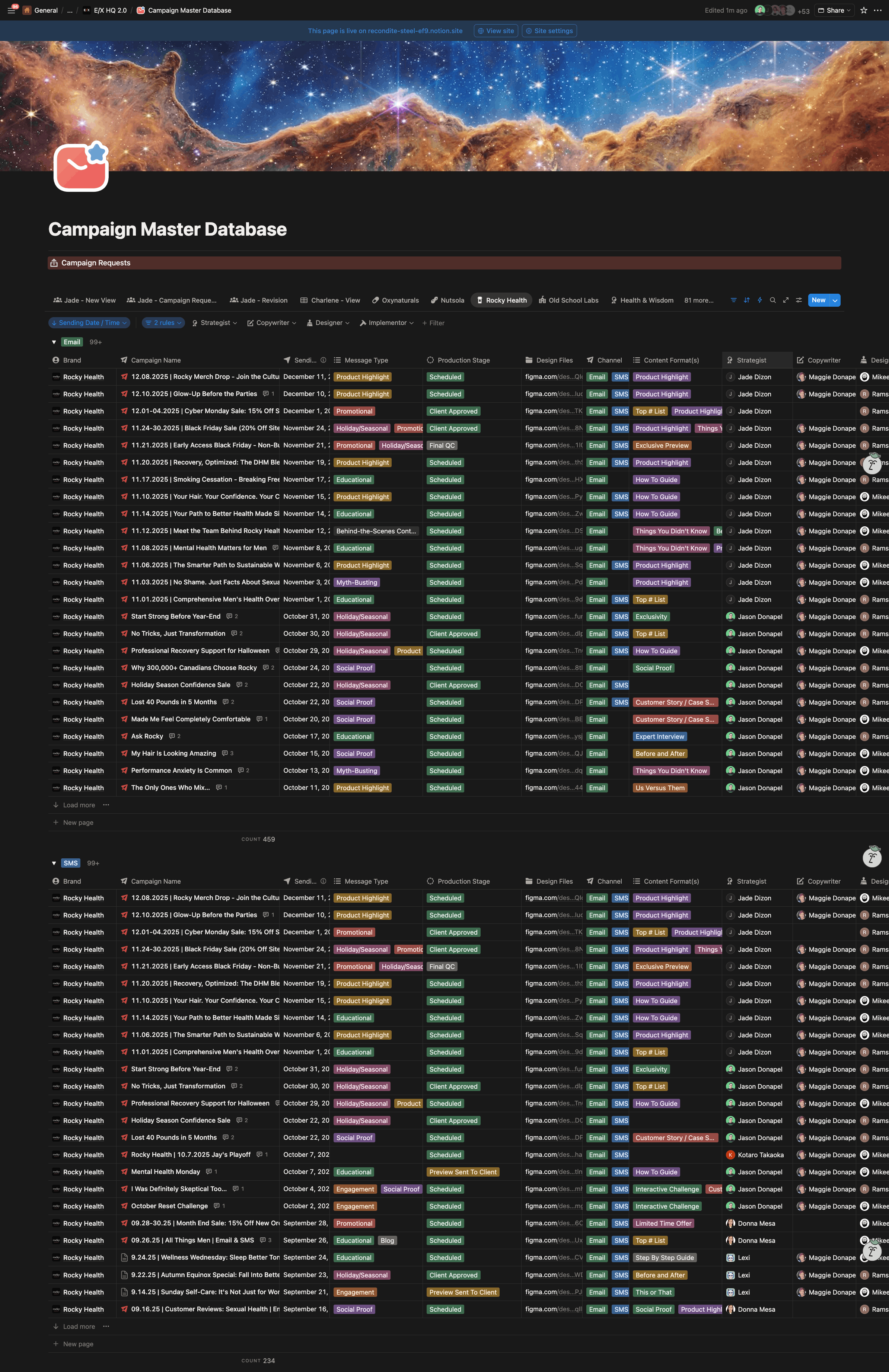Image resolution: width=889 pixels, height=1372 pixels.
Task: Open comments on 09.26.25 All Things Men row
Action: pos(266,1241)
